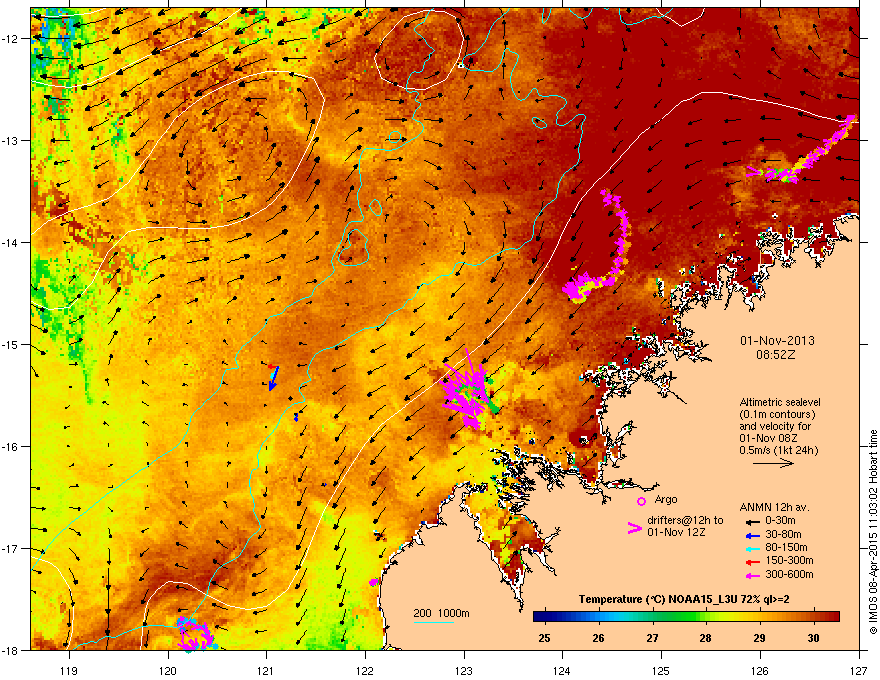880x680 pixels.
Task: Click the dark blue end of the temperature colorbar
Action: [x=542, y=617]
